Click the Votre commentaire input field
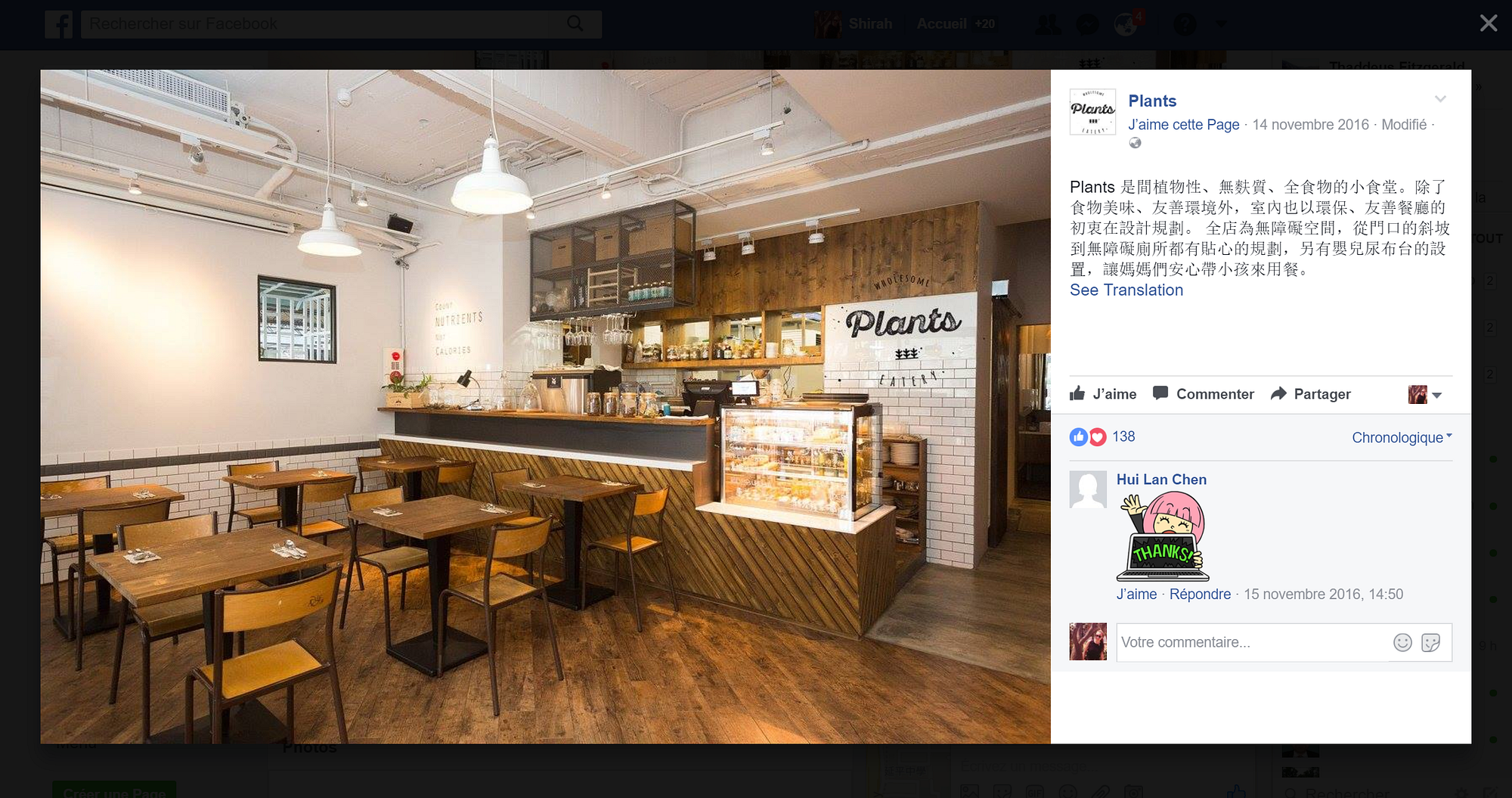This screenshot has width=1512, height=798. [x=1252, y=642]
